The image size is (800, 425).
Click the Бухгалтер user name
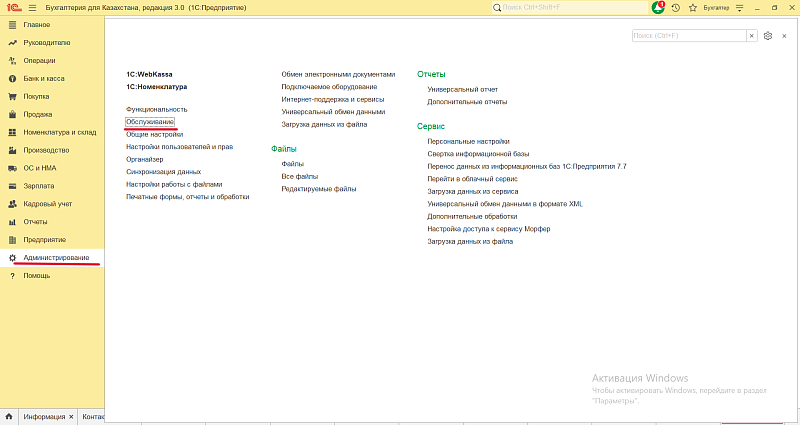click(716, 8)
